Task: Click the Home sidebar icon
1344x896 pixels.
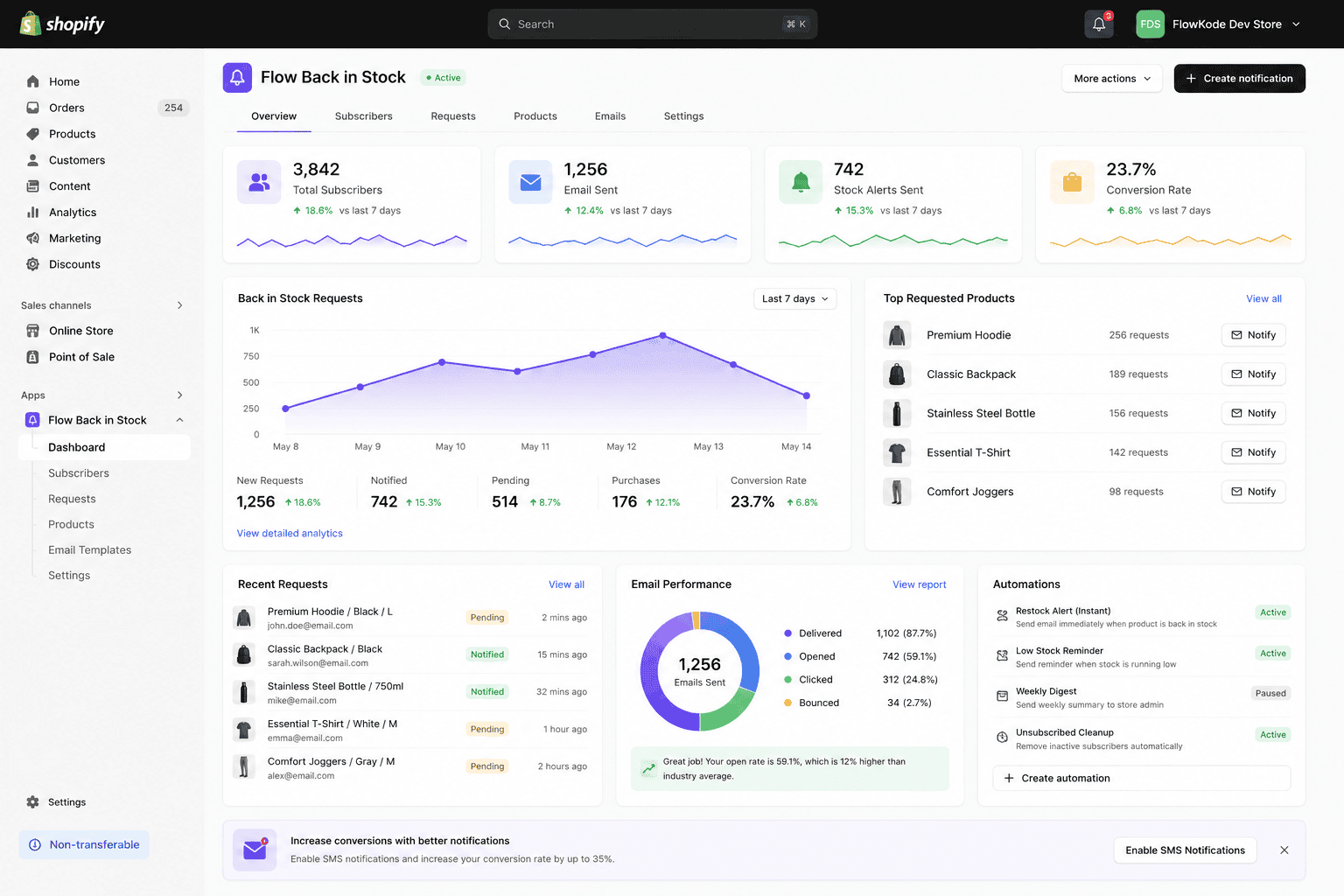Action: pyautogui.click(x=33, y=81)
